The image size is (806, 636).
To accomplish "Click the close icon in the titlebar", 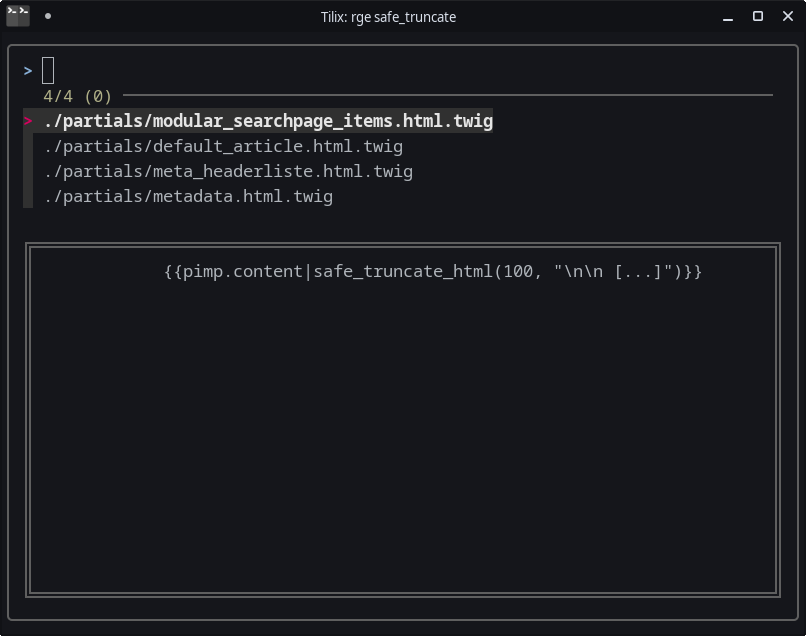I will [x=787, y=16].
